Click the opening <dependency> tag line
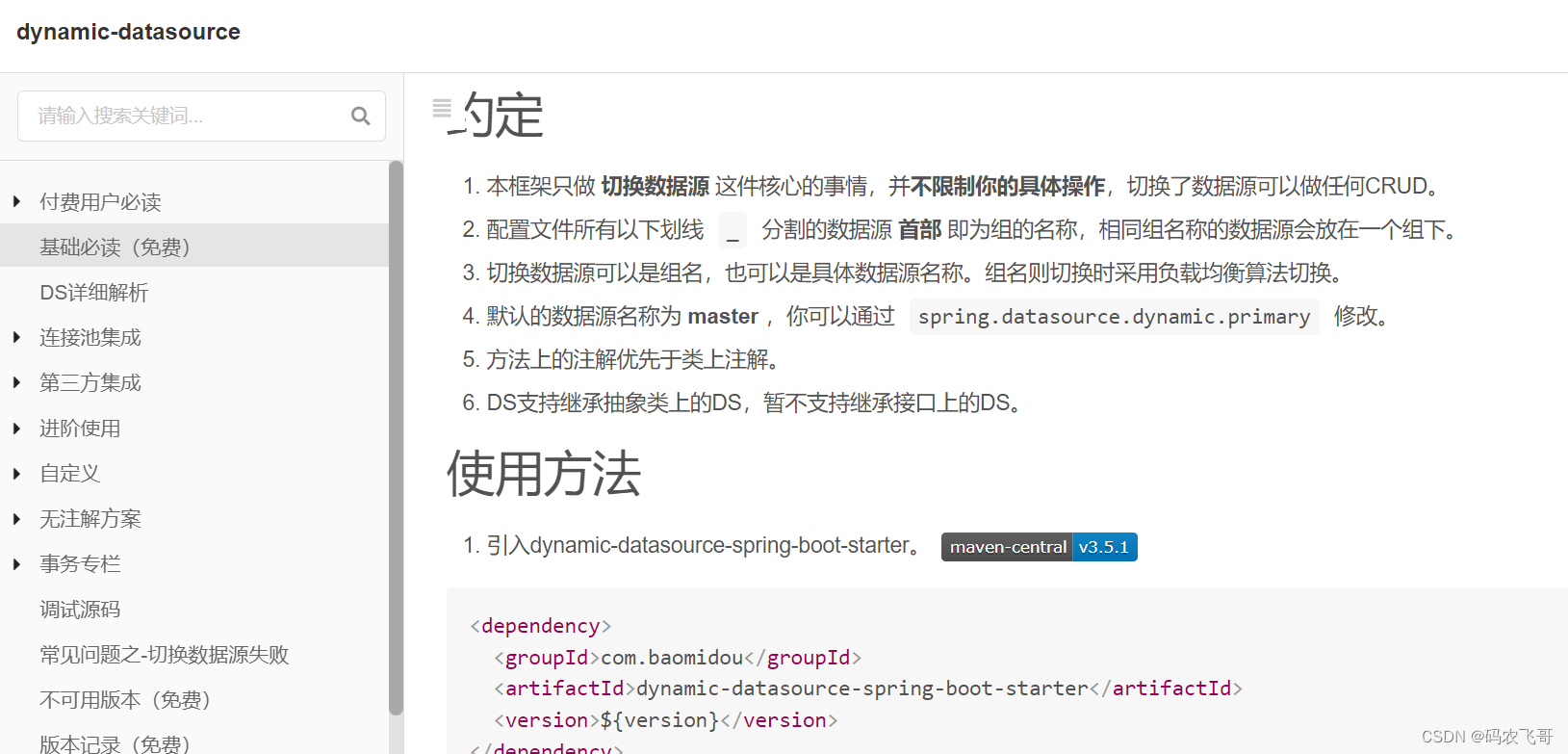The image size is (1568, 754). click(x=541, y=626)
